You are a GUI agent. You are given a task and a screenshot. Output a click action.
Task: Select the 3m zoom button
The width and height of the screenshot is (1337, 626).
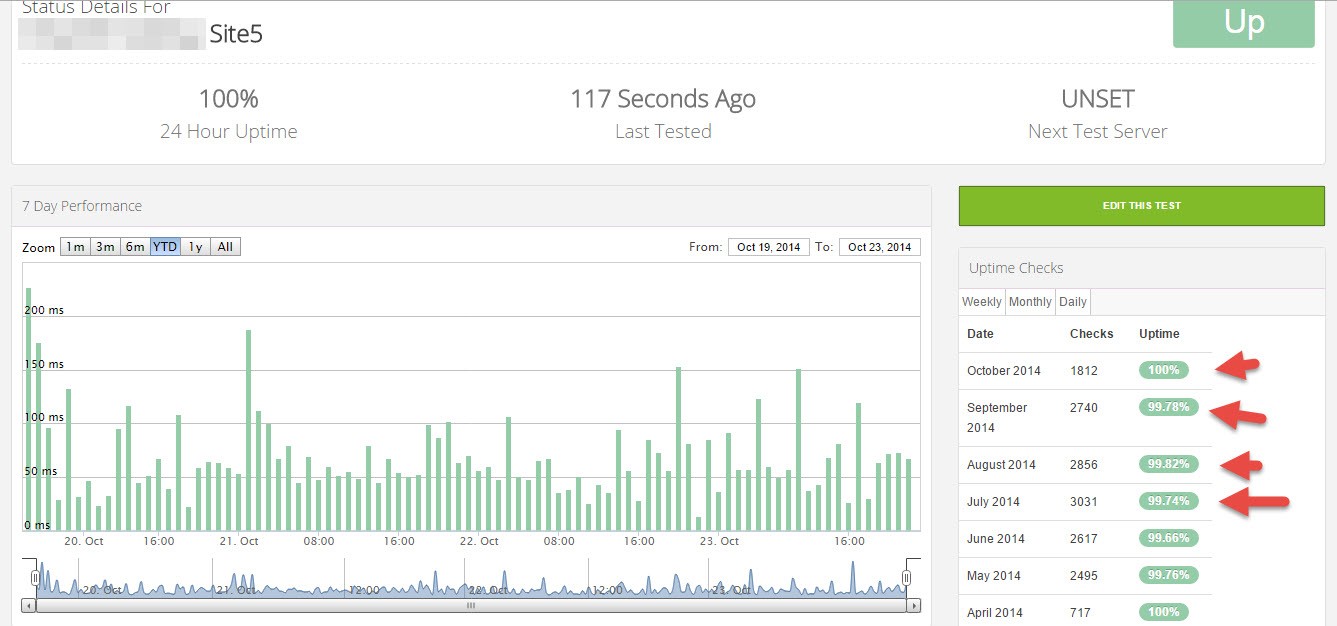[105, 247]
